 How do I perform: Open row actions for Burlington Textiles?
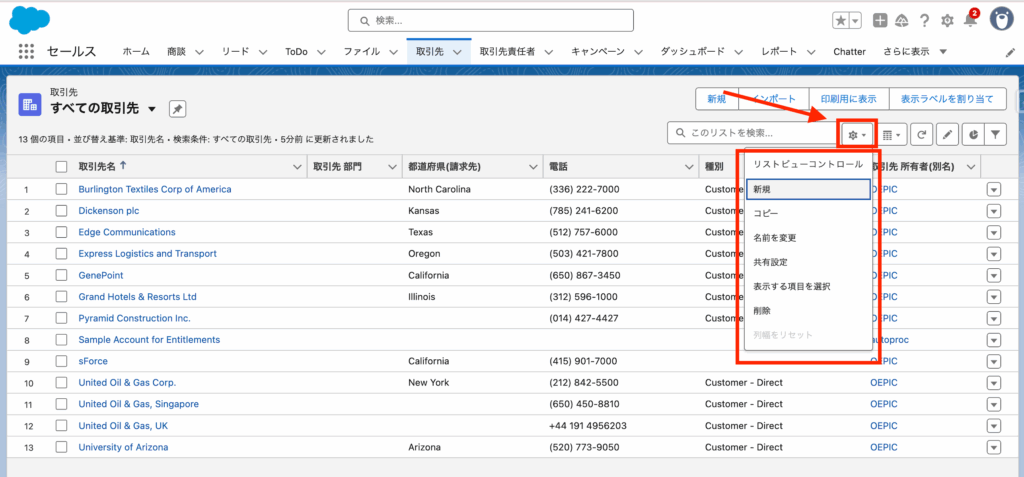point(994,189)
